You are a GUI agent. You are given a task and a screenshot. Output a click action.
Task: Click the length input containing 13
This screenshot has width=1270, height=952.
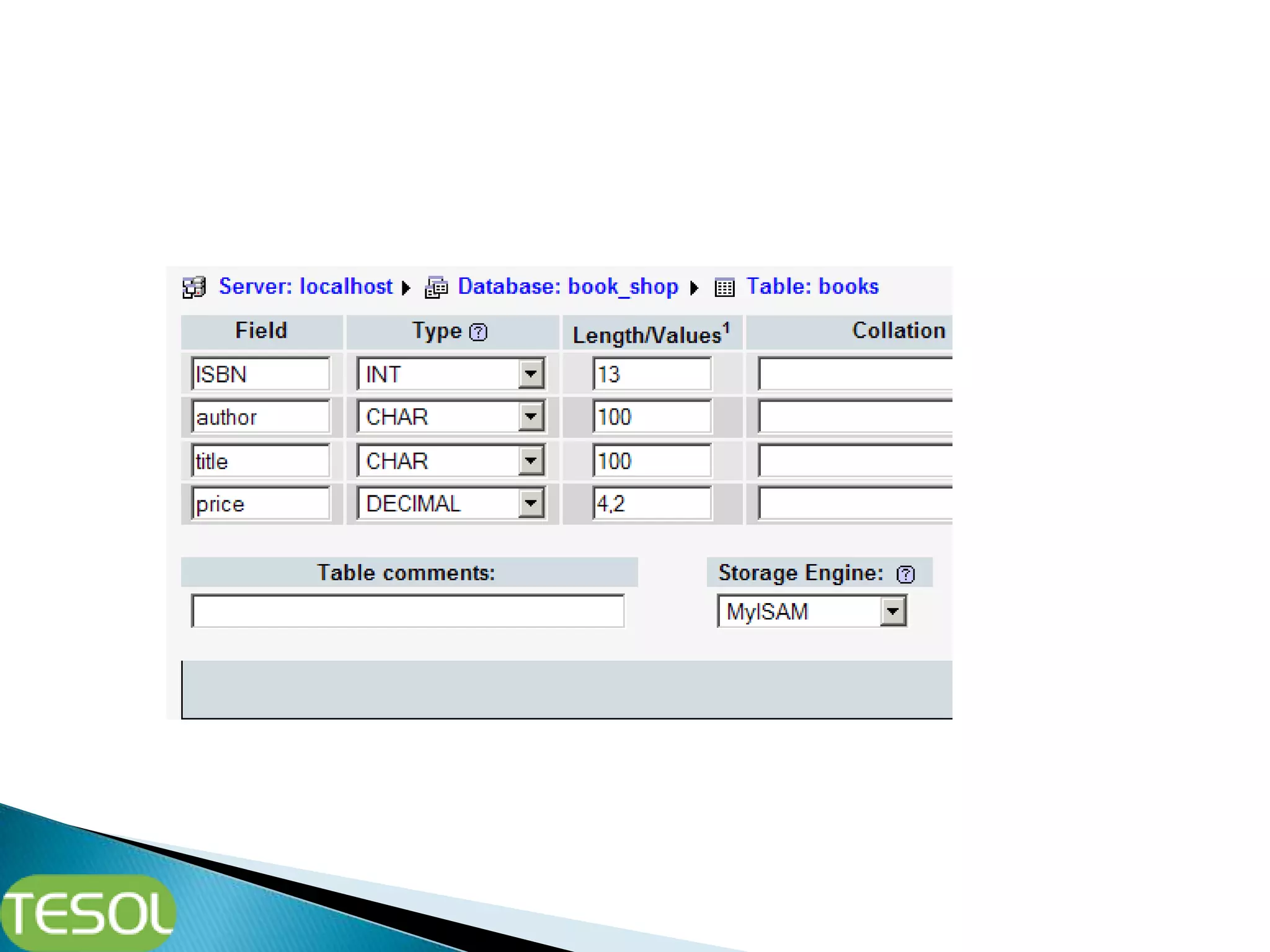(651, 374)
